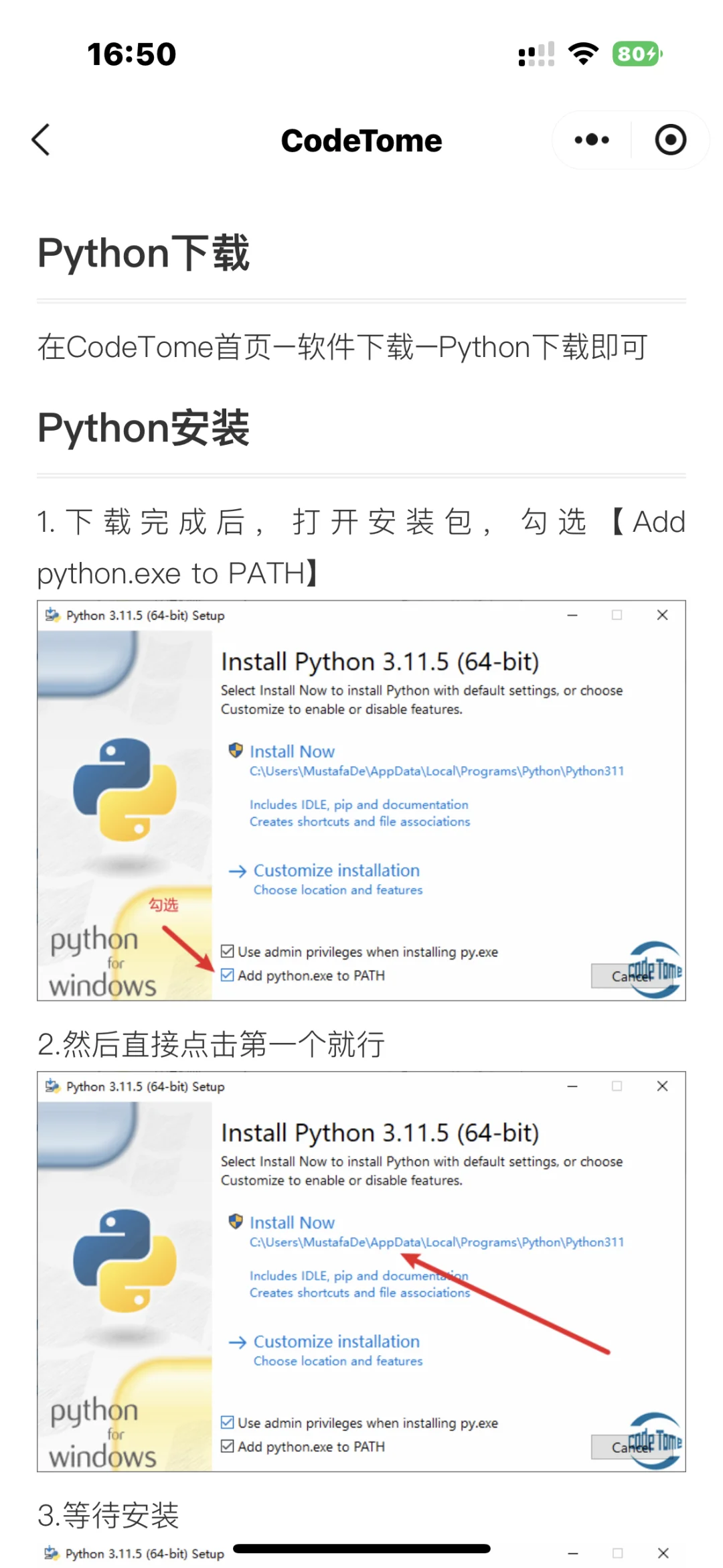Viewport: 723px width, 1568px height.
Task: Open first installer screenshot with 勾选 label
Action: (x=361, y=800)
